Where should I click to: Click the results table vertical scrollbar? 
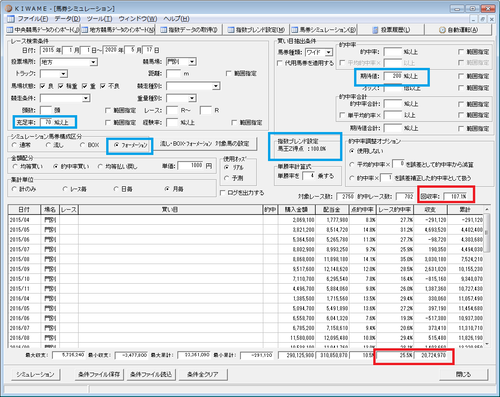point(487,277)
